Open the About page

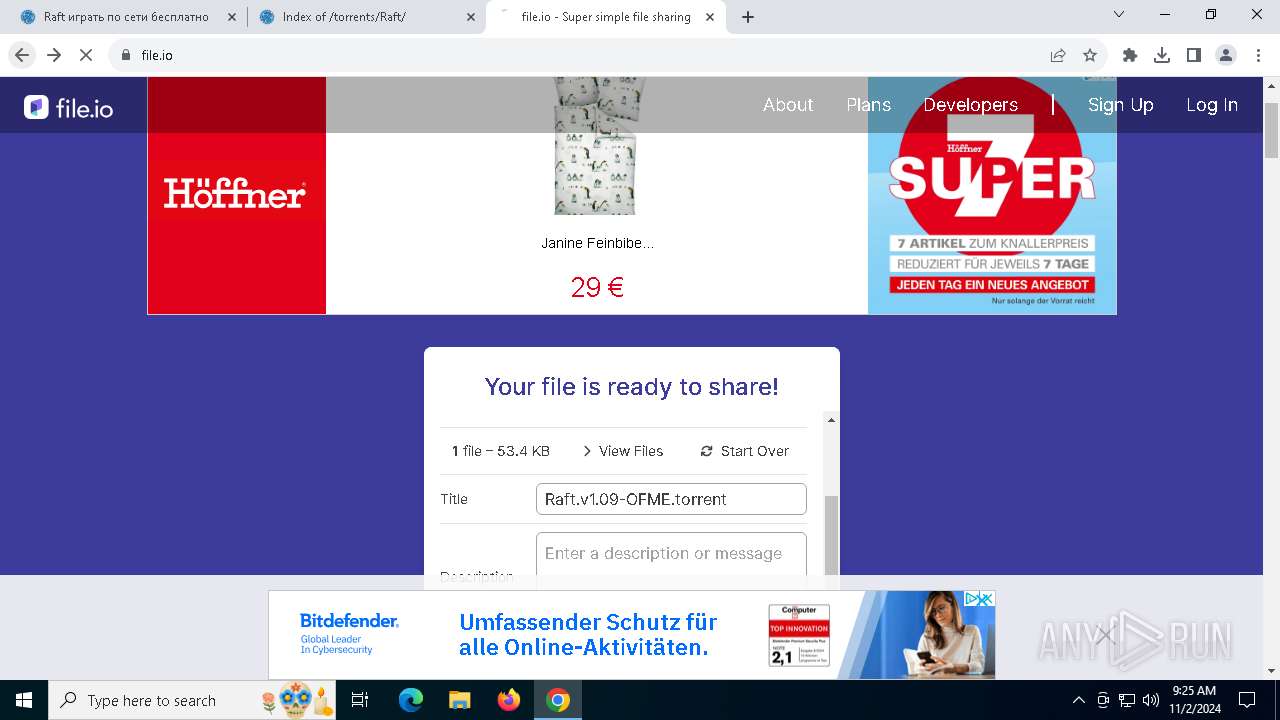pyautogui.click(x=788, y=105)
